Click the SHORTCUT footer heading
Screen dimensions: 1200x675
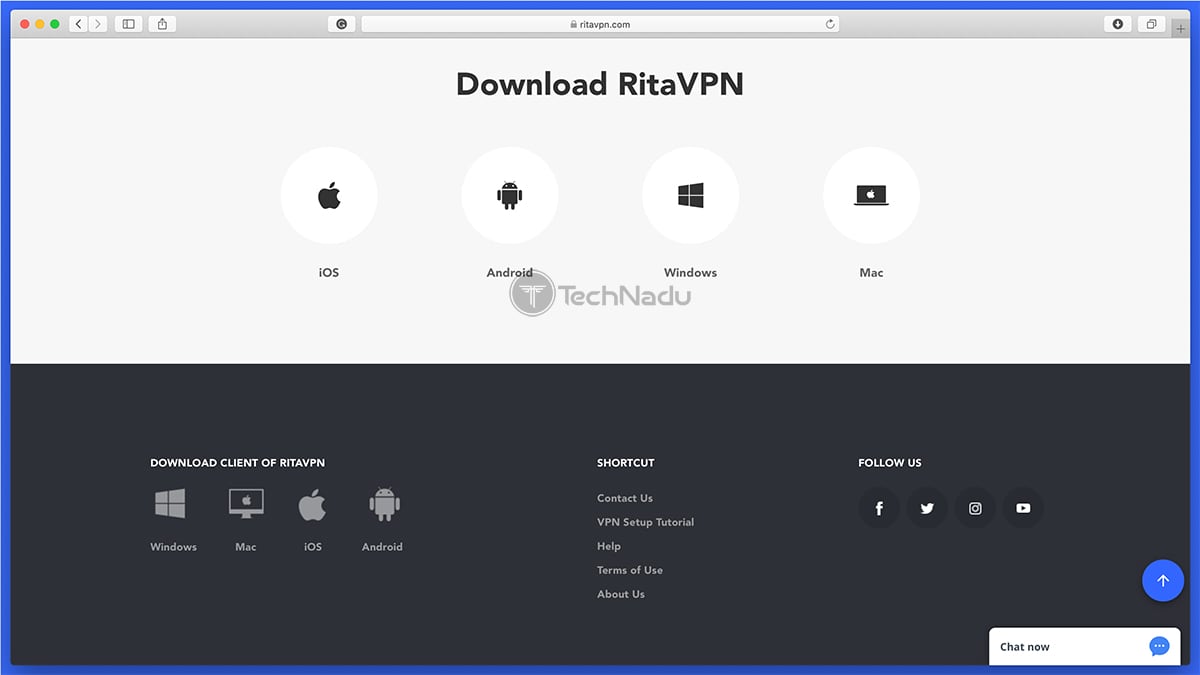coord(626,463)
